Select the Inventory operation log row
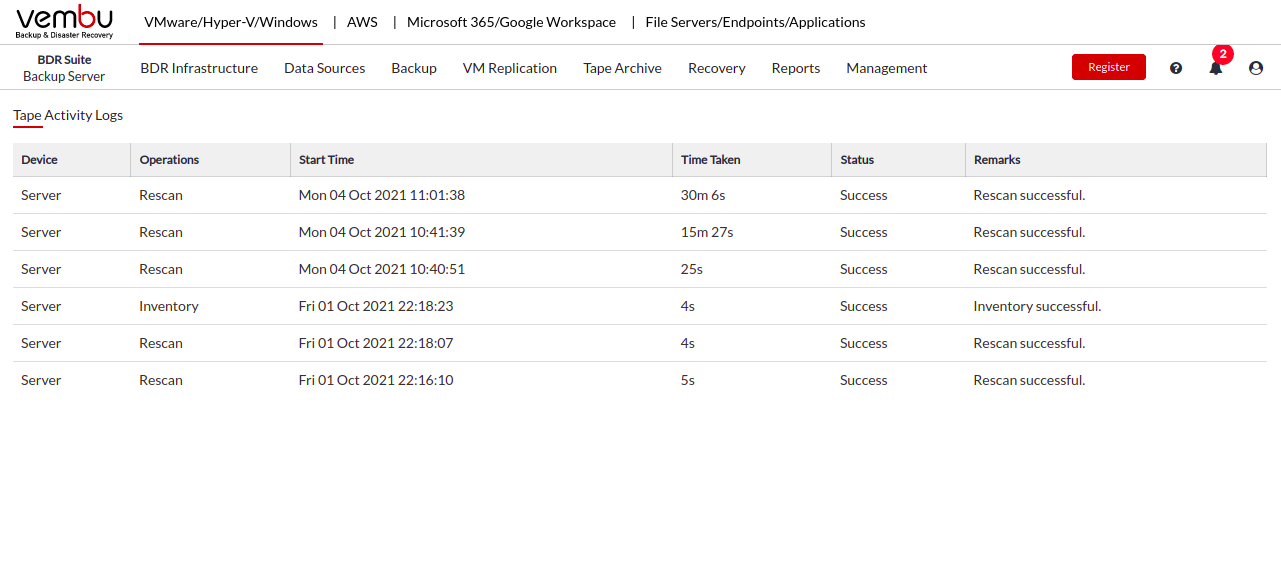 [640, 306]
